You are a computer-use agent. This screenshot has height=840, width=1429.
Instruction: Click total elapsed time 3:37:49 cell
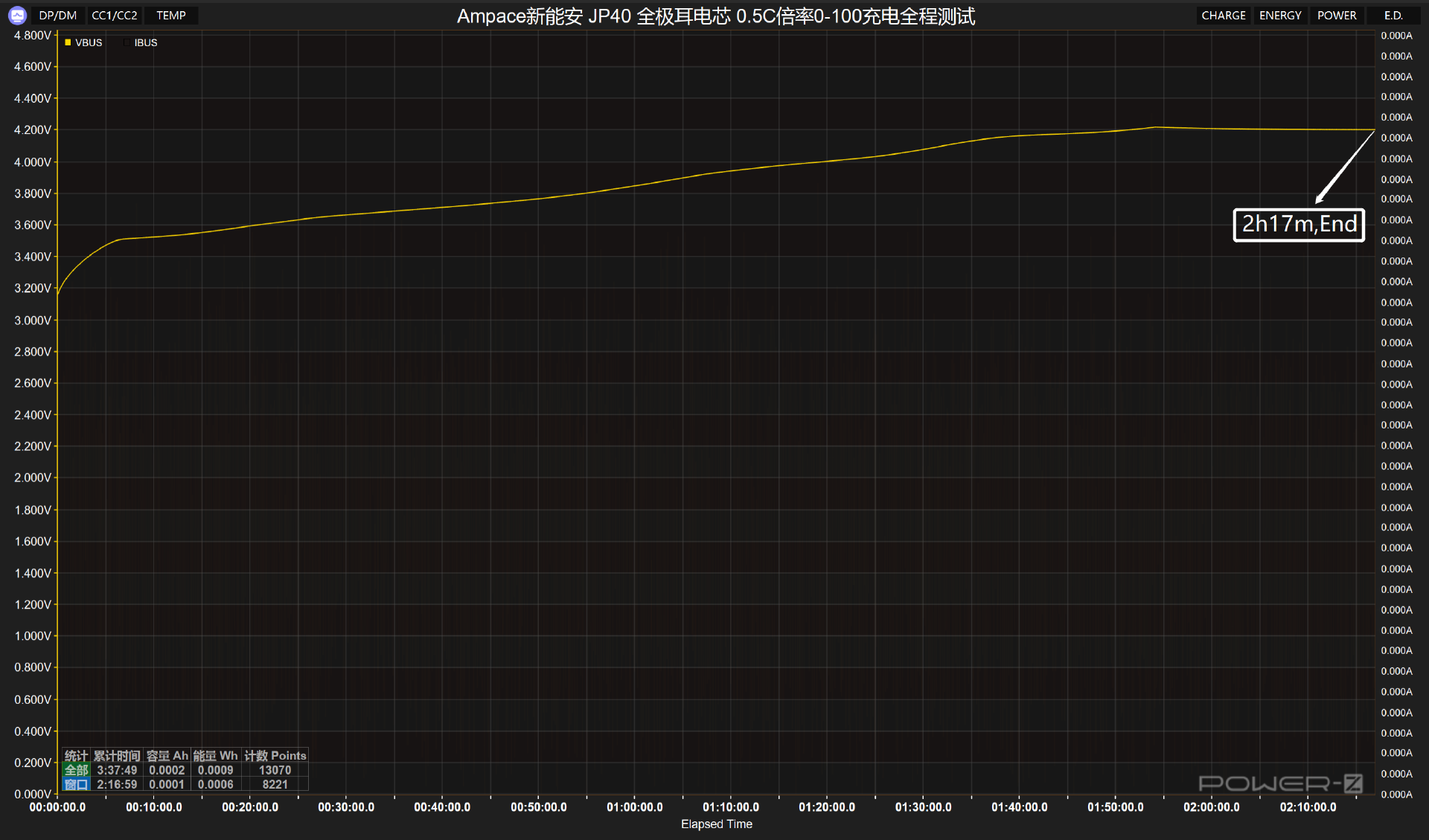point(117,770)
